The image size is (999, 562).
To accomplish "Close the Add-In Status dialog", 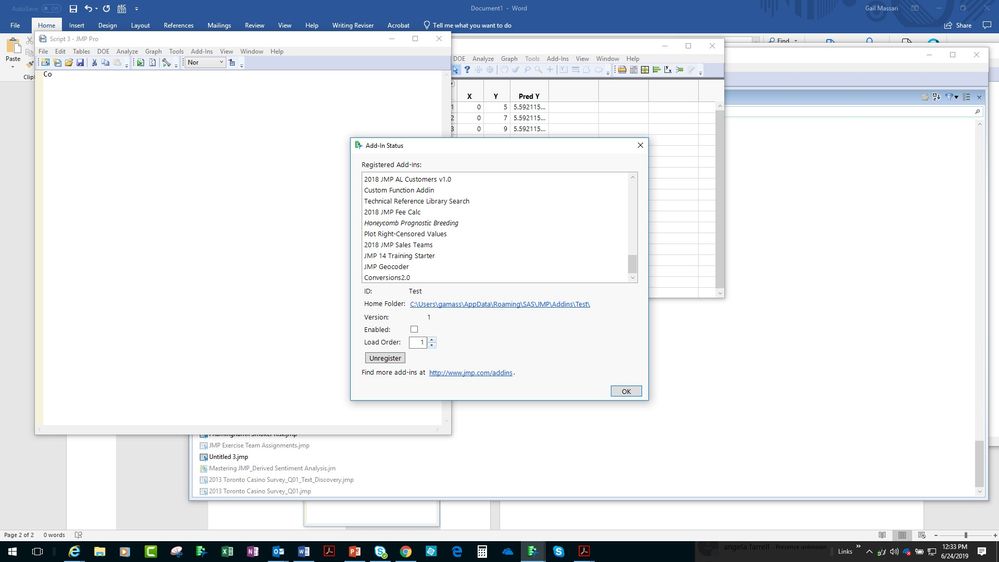I will (x=640, y=145).
